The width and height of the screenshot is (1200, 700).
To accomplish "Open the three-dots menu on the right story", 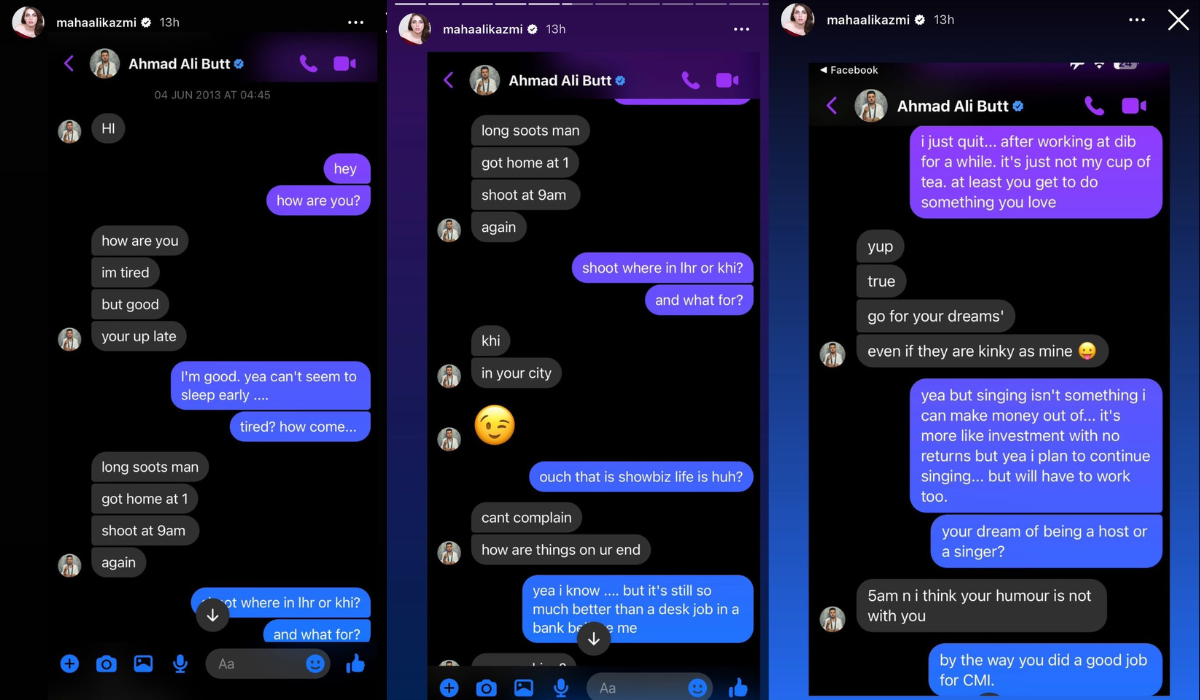I will tap(1136, 20).
